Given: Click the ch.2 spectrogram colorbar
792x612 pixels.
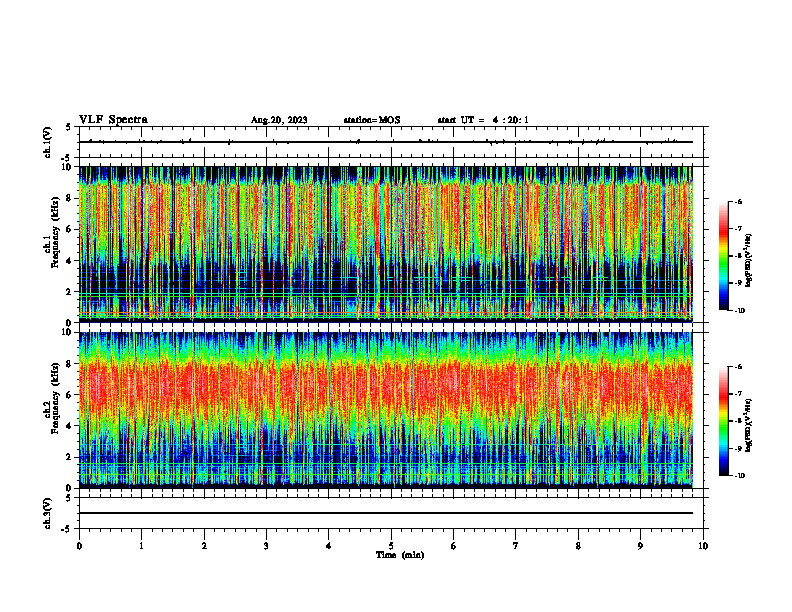Looking at the screenshot, I should tap(723, 421).
